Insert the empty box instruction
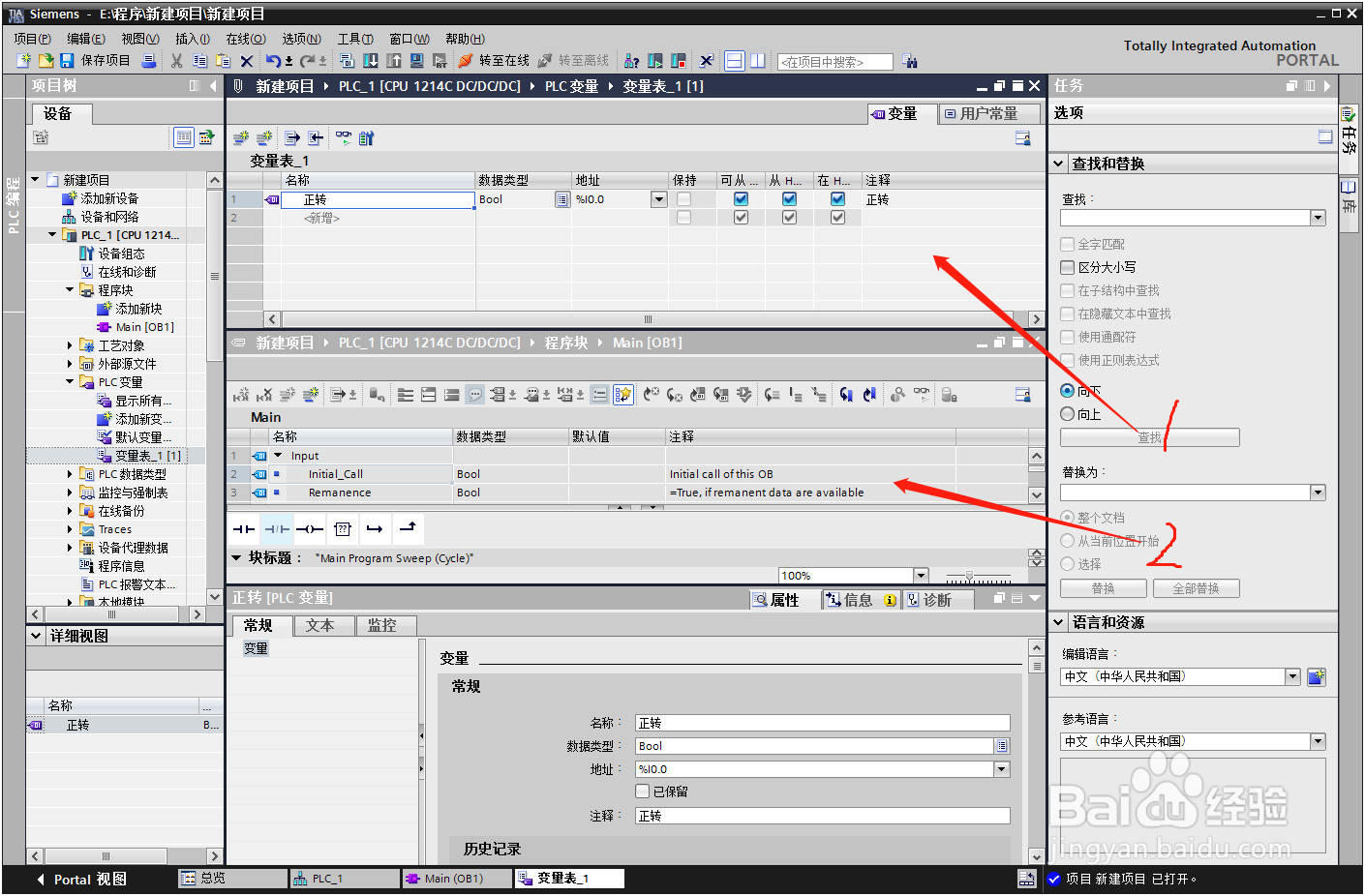The height and width of the screenshot is (896, 1365). (x=343, y=528)
